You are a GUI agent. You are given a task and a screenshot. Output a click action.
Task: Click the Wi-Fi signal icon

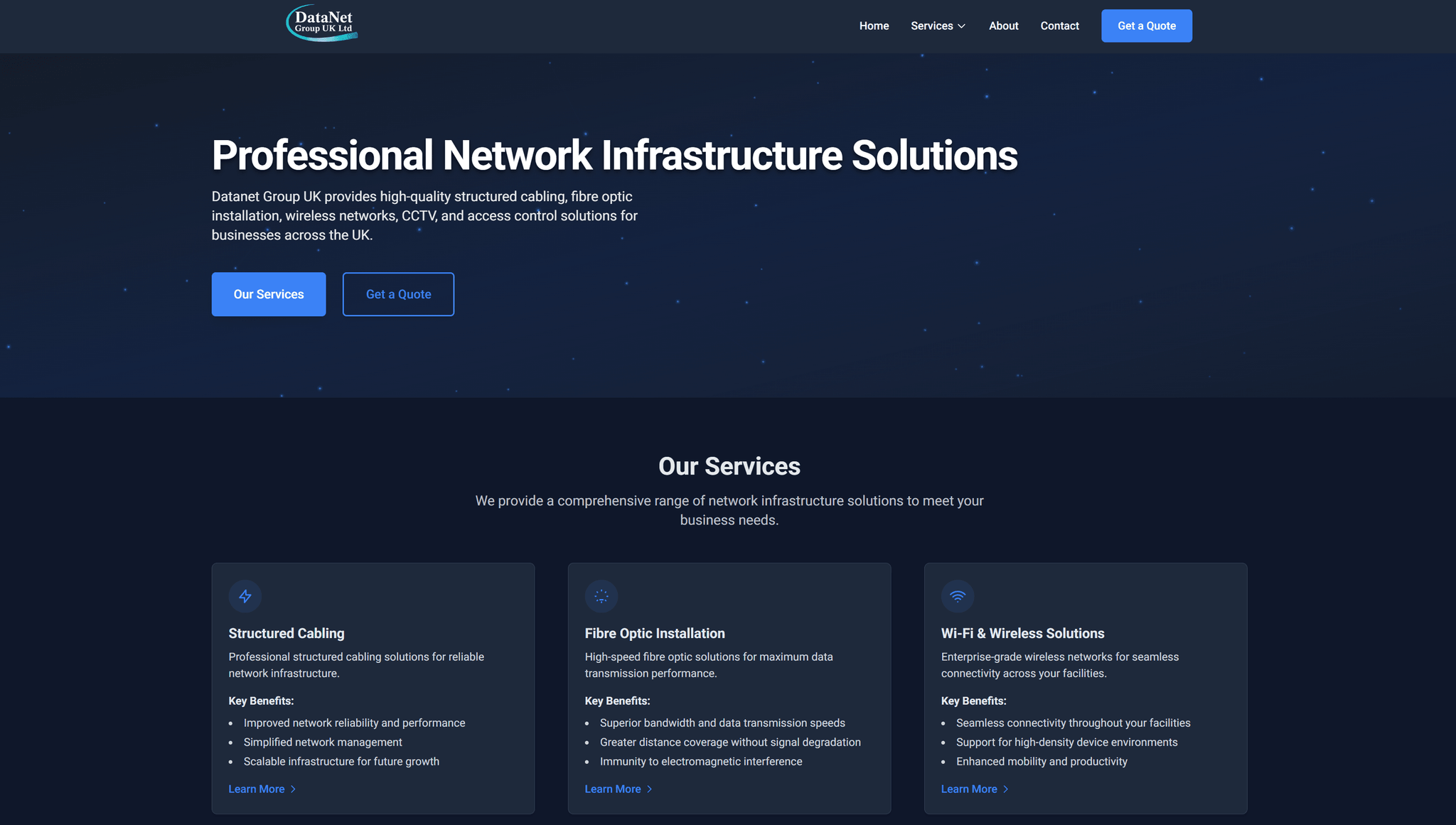958,596
